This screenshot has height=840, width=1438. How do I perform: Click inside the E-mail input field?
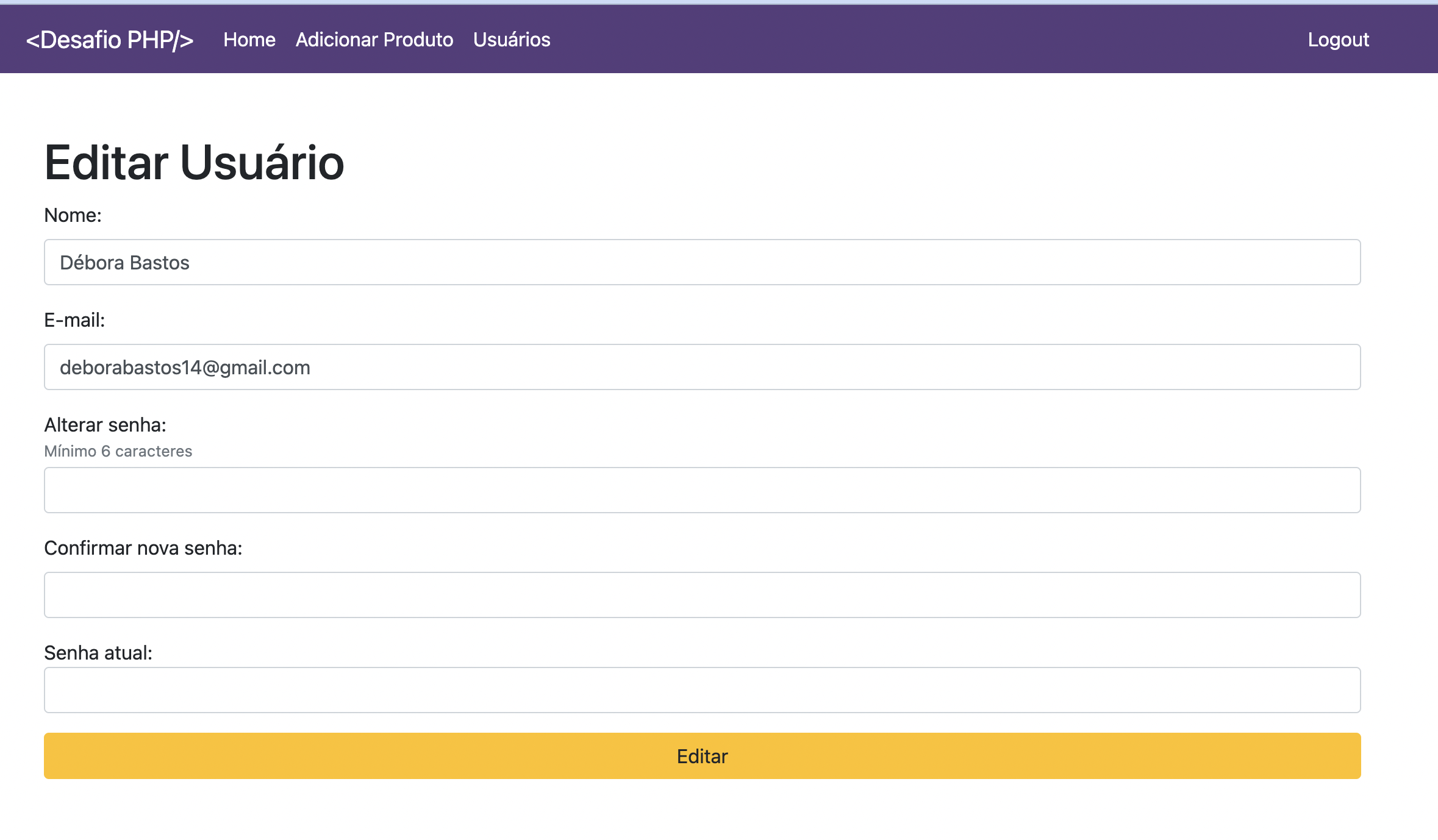pos(701,367)
